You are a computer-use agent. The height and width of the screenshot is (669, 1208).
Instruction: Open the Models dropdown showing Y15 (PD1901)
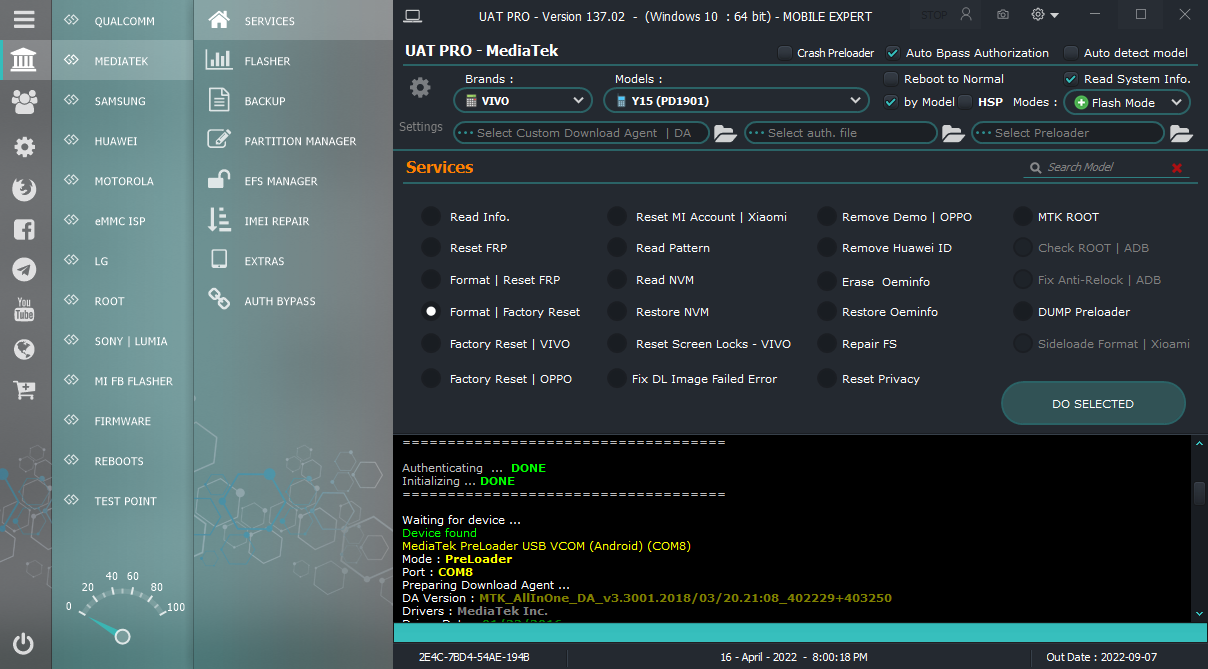[x=736, y=101]
